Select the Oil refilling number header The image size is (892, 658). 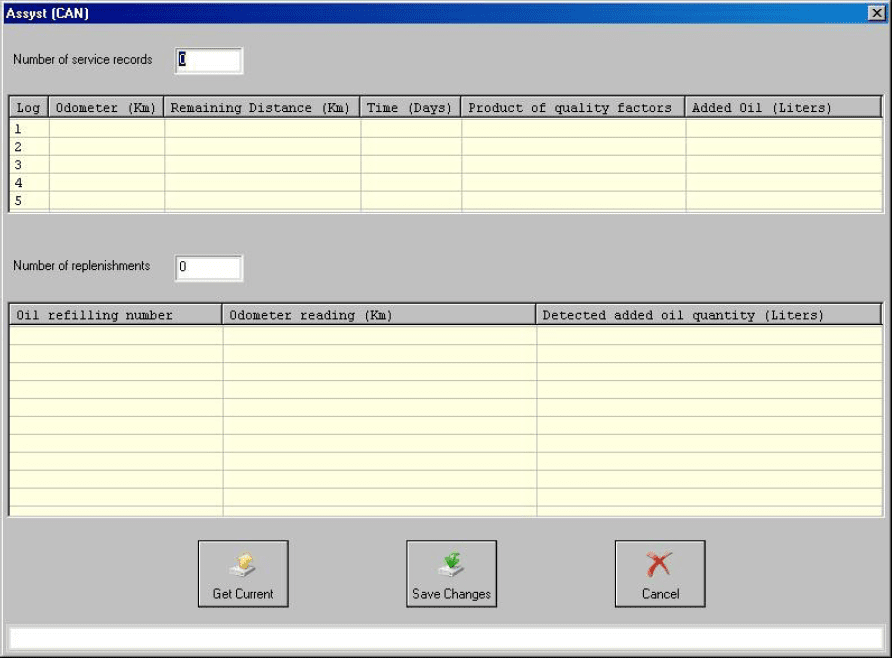pyautogui.click(x=115, y=315)
